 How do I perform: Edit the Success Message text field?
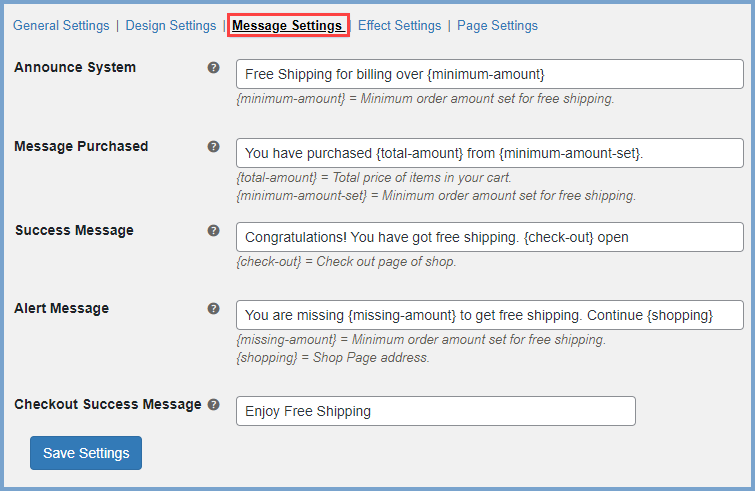click(490, 237)
